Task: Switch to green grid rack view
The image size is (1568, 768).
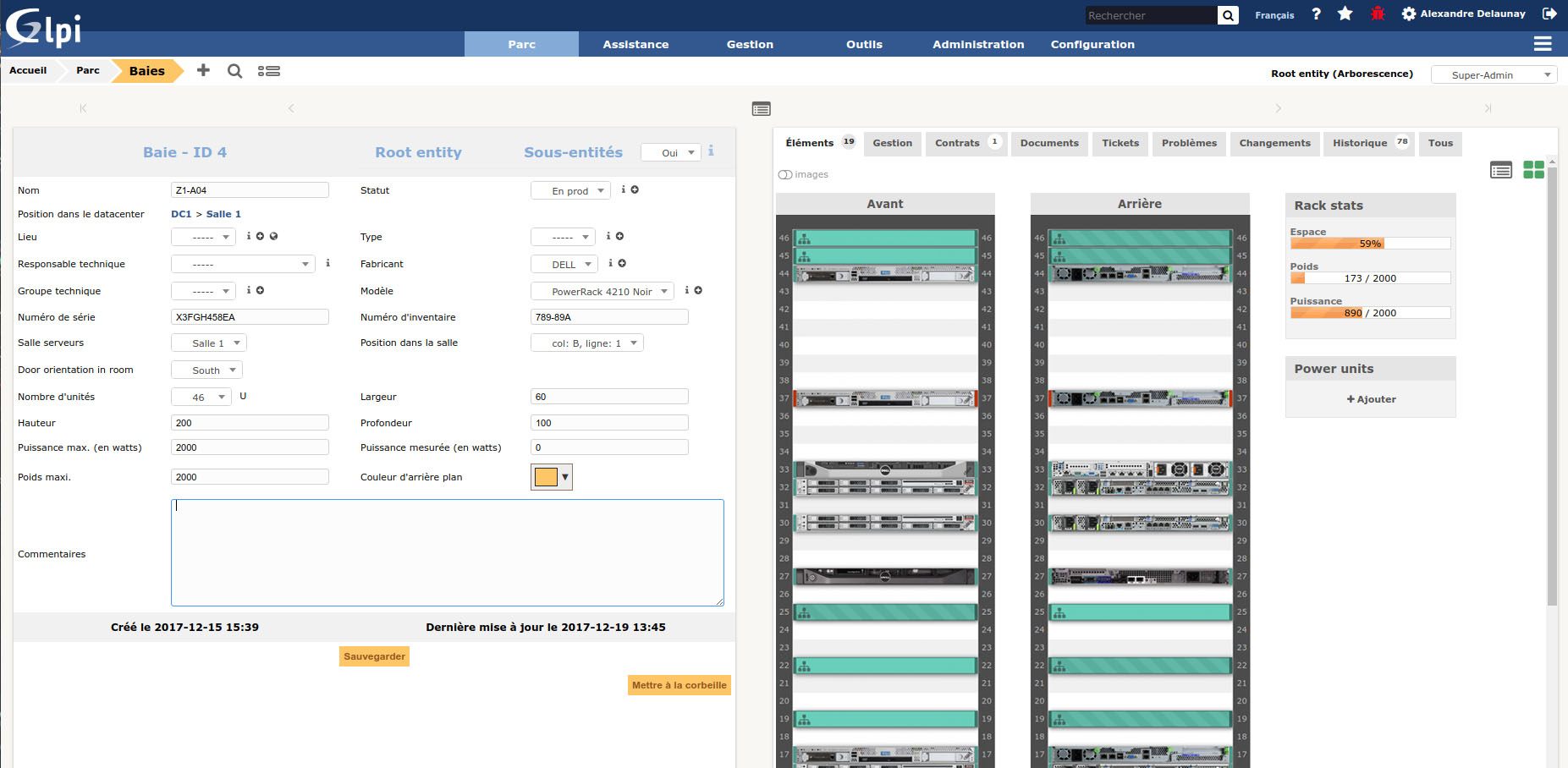Action: pyautogui.click(x=1533, y=170)
